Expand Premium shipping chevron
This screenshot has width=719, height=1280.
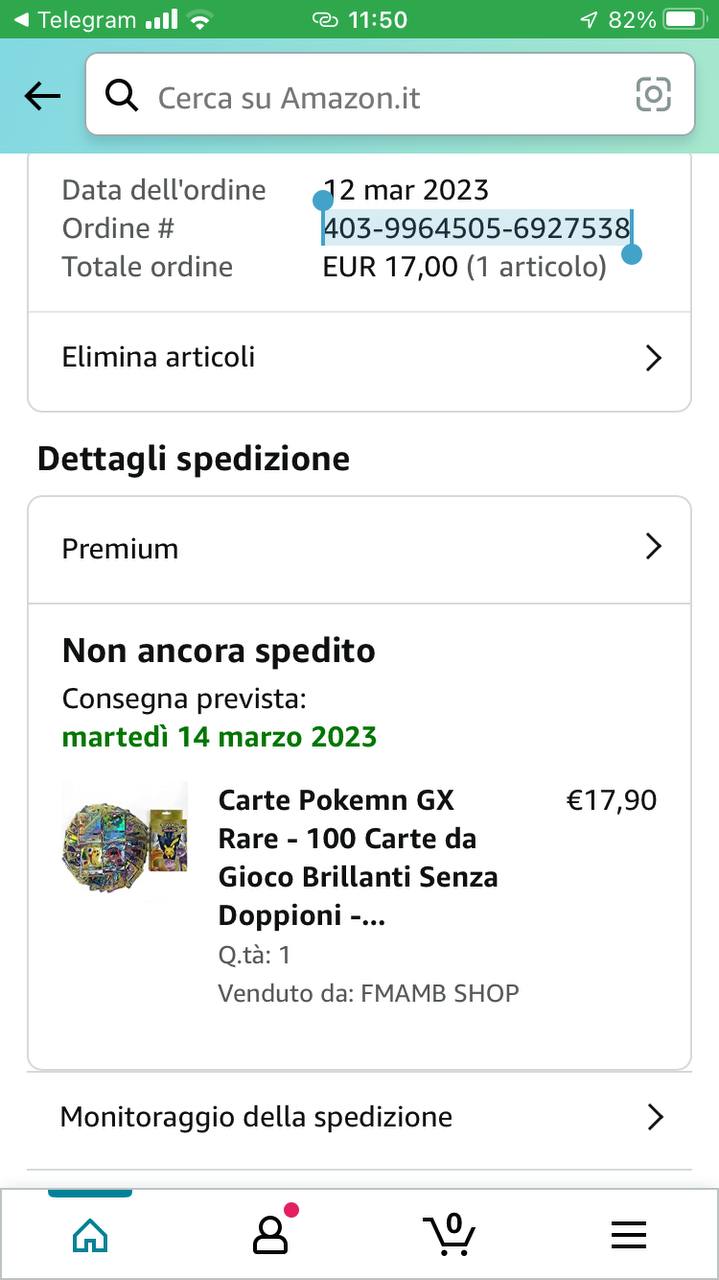[653, 546]
